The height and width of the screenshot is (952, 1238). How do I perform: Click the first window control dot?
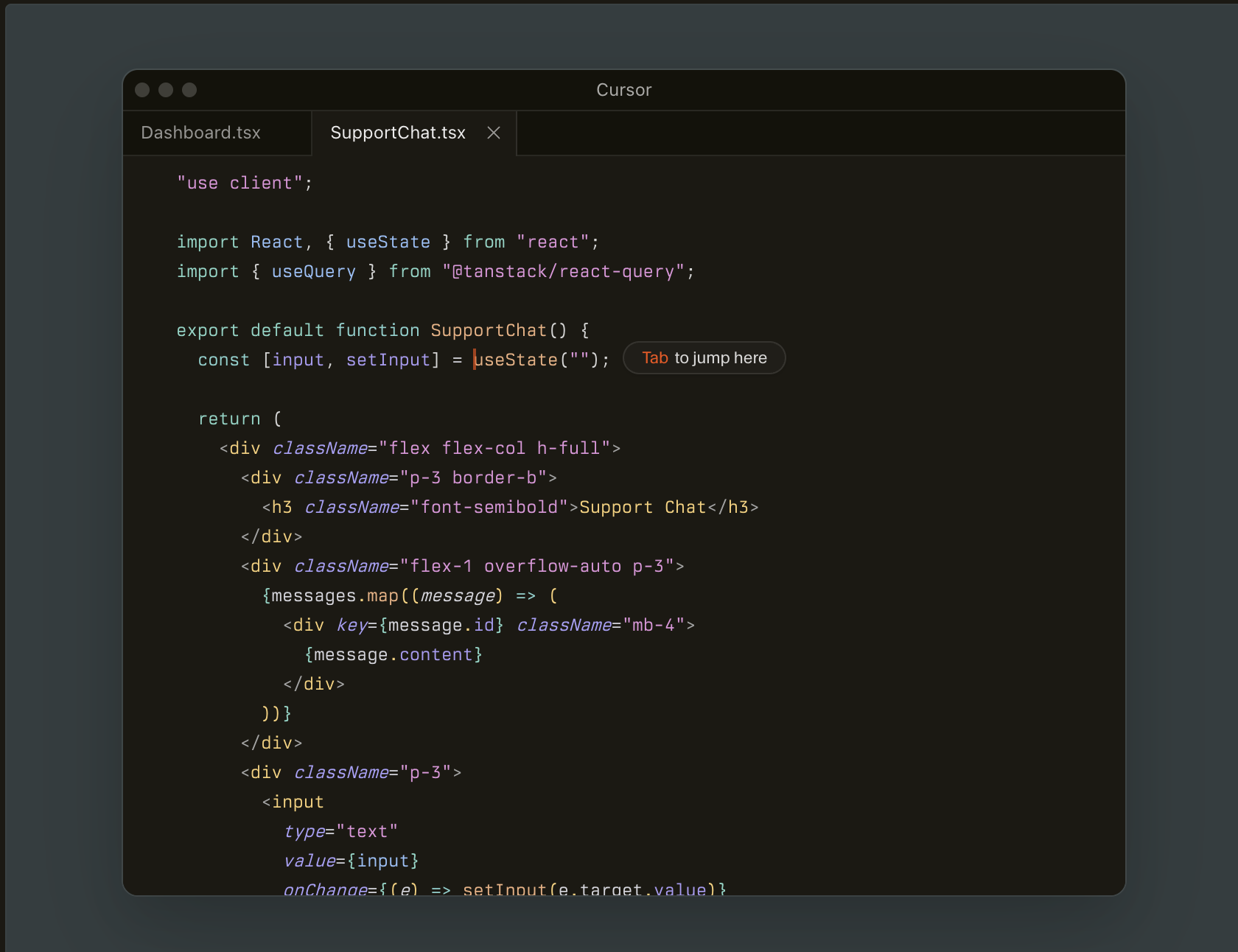tap(142, 90)
